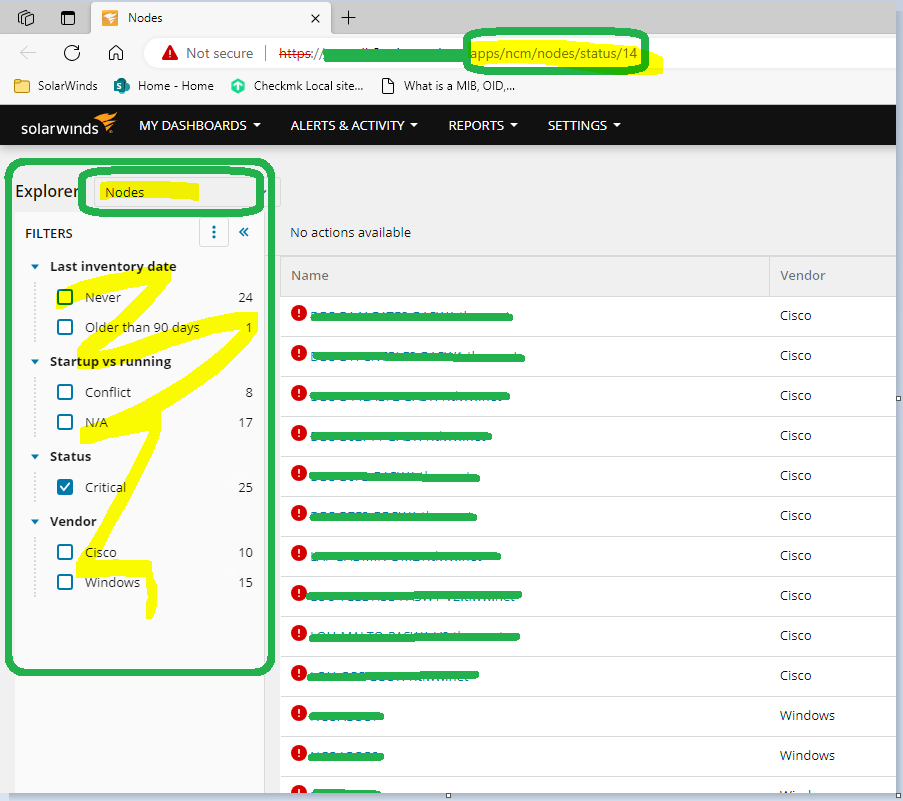Click the browser back arrow

tap(28, 53)
